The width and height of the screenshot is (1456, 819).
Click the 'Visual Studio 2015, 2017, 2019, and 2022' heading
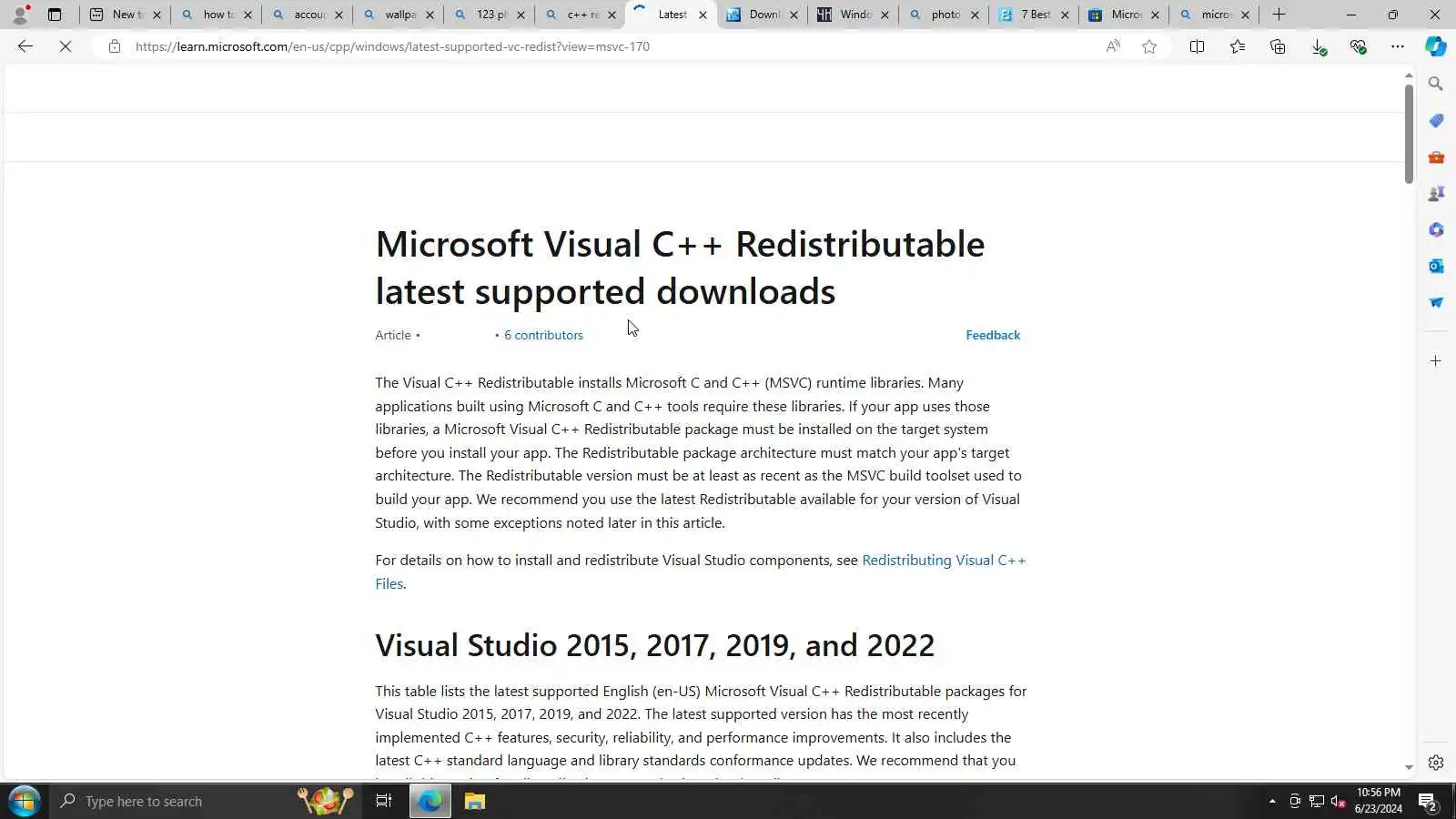[654, 645]
